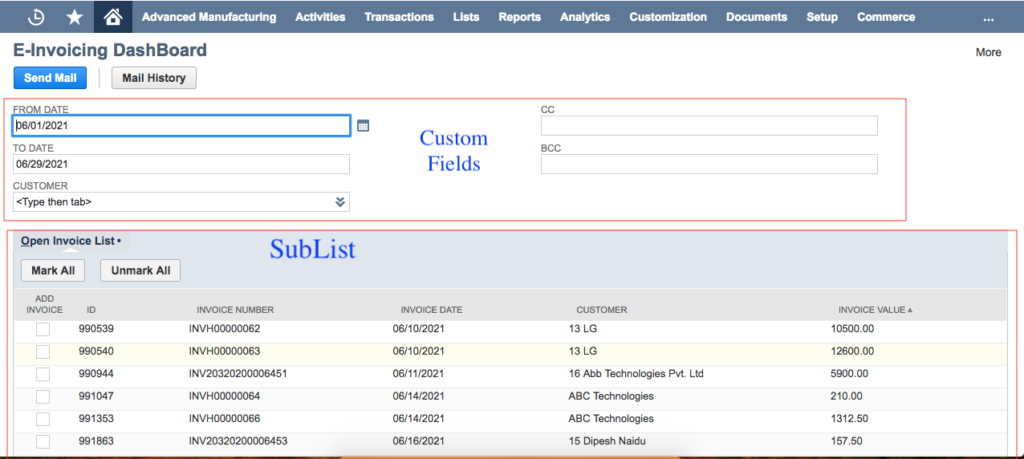Open the Shortcuts star icon
1024x459 pixels.
tap(74, 17)
